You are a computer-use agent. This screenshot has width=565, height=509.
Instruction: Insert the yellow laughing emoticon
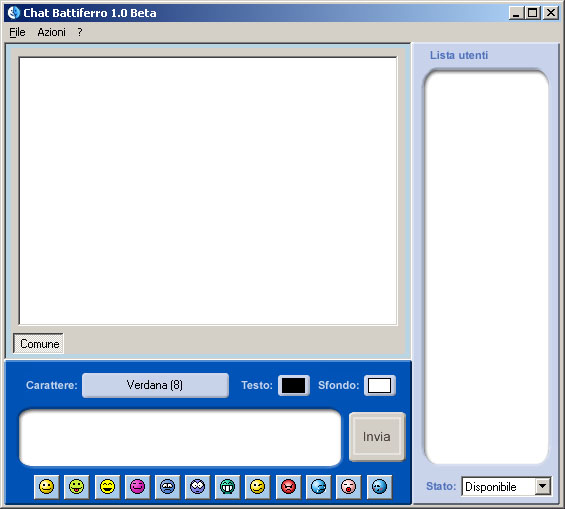click(107, 487)
